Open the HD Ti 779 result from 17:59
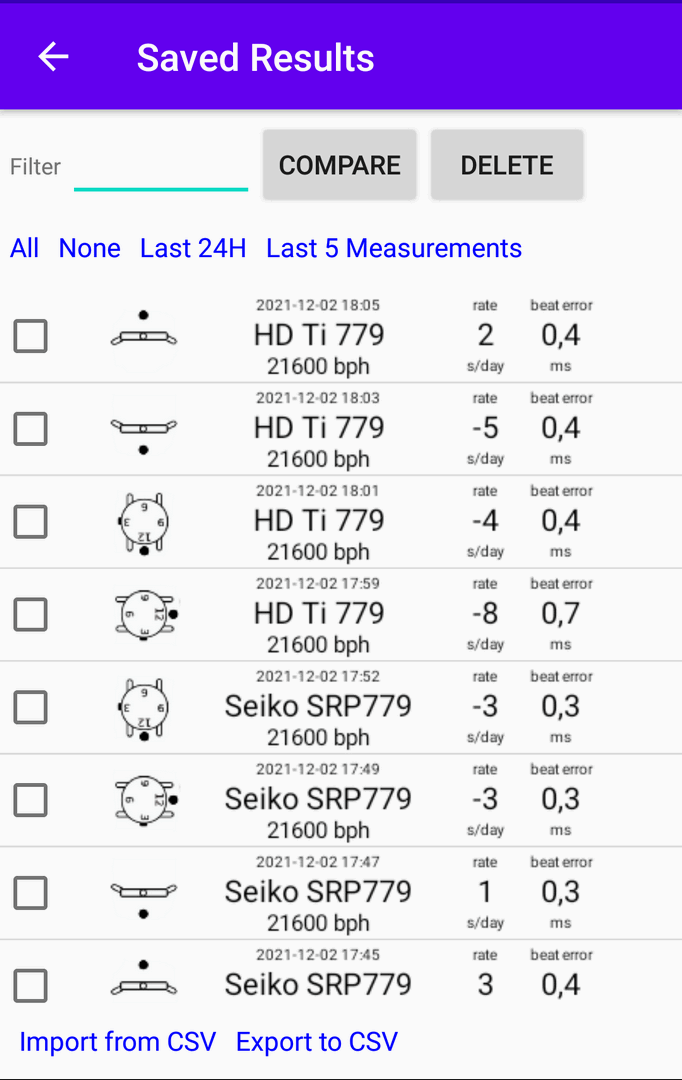 click(x=319, y=613)
